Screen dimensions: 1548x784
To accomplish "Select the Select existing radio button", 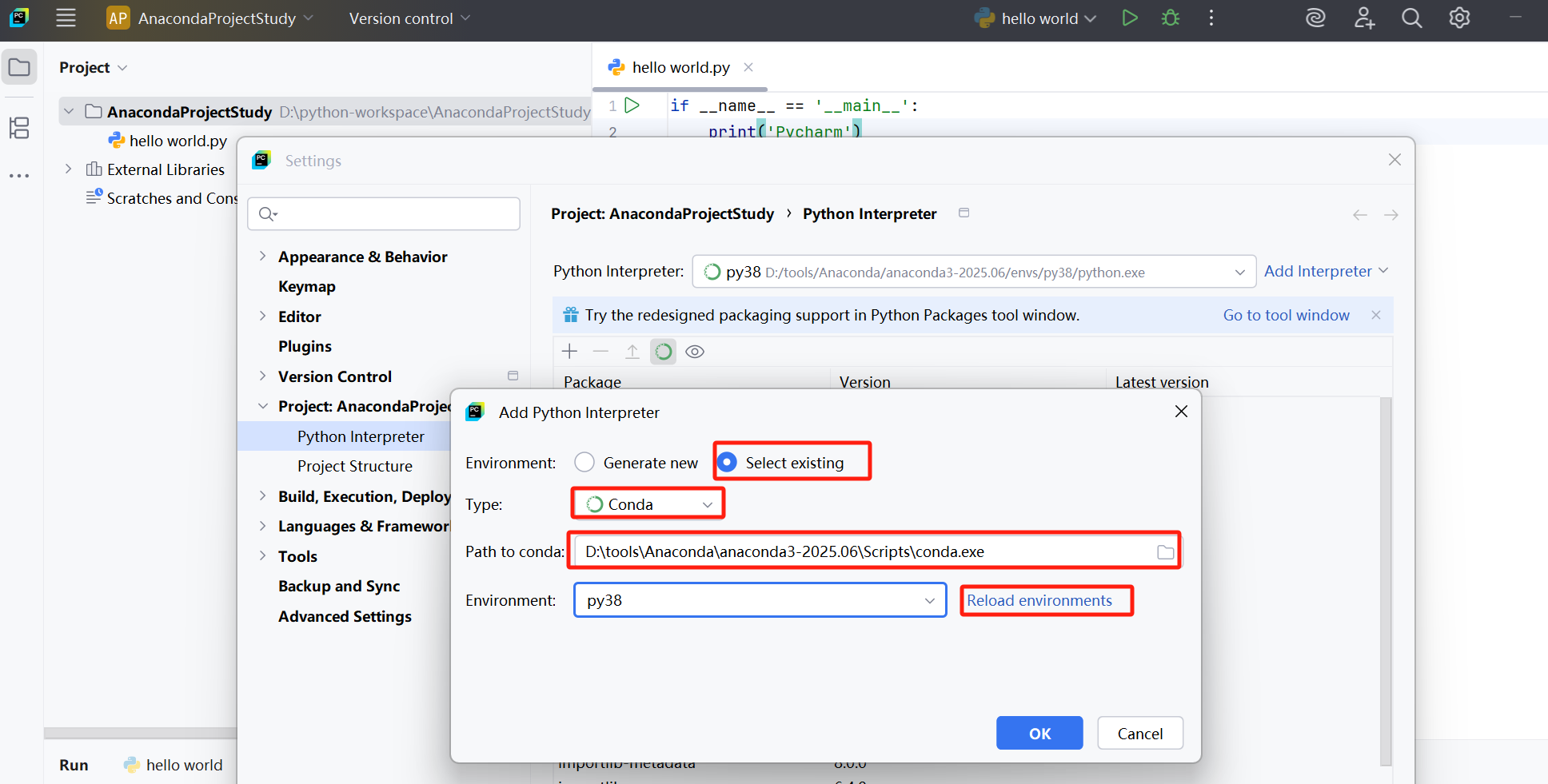I will point(727,463).
